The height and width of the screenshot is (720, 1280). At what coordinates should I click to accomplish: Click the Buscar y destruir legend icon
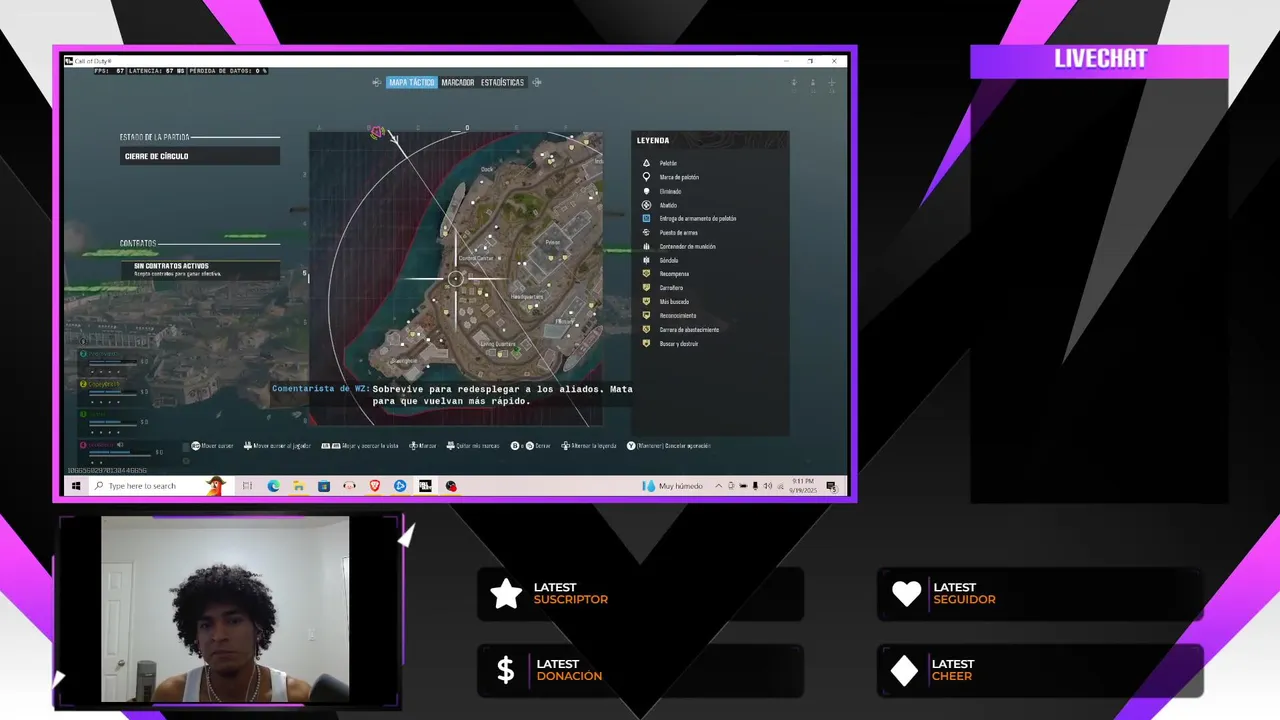pyautogui.click(x=646, y=343)
